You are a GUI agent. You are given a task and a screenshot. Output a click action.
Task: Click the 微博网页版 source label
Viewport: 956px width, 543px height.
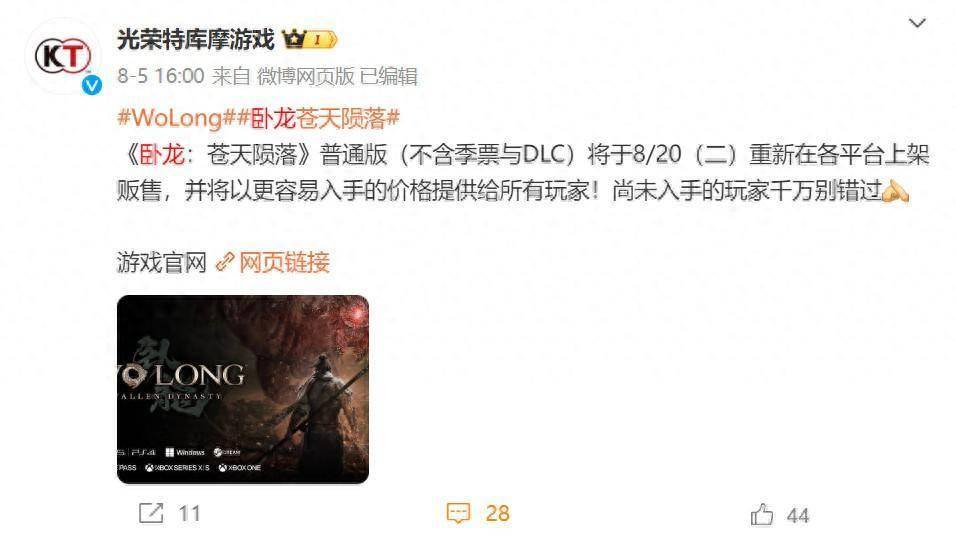(x=305, y=76)
